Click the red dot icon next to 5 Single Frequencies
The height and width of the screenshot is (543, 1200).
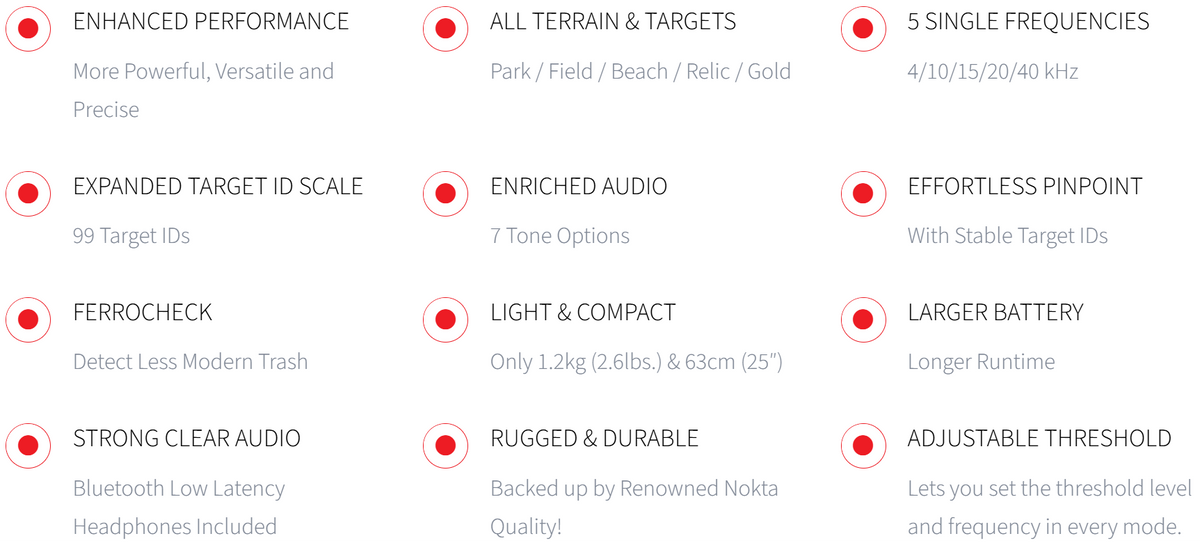pos(863,29)
